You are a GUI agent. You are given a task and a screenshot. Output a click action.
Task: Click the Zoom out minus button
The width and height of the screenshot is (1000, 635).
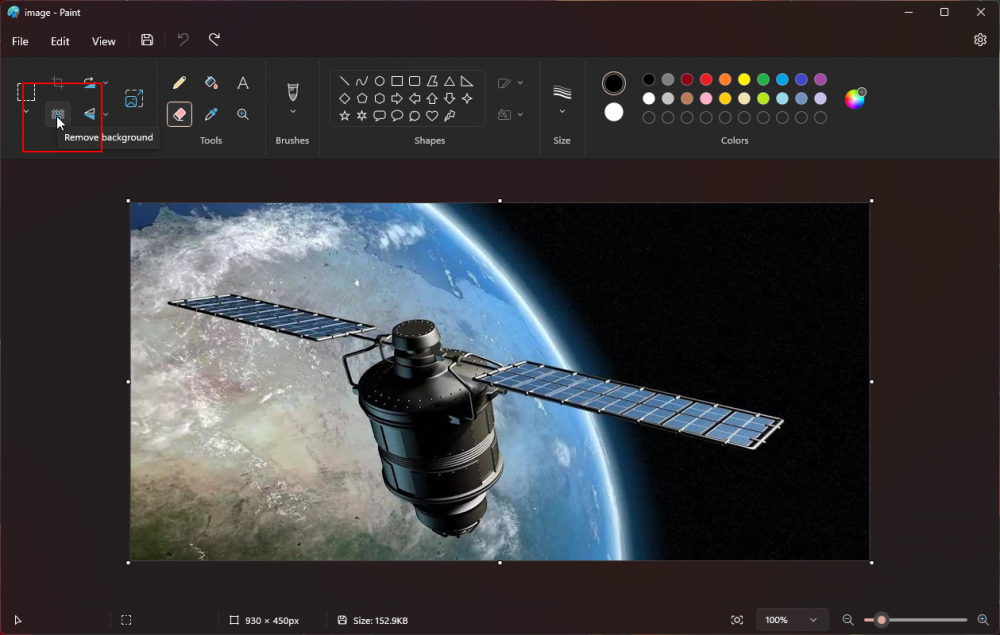(848, 620)
